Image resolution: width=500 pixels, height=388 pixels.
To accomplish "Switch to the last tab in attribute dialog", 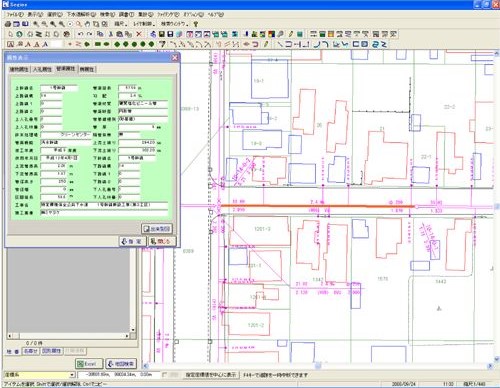I will (x=87, y=69).
